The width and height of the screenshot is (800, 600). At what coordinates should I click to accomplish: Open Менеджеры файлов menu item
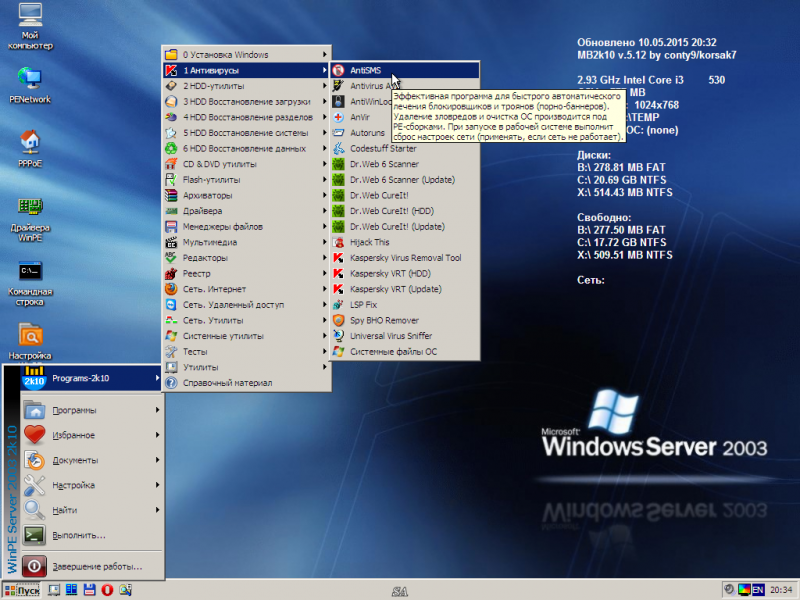tap(247, 227)
